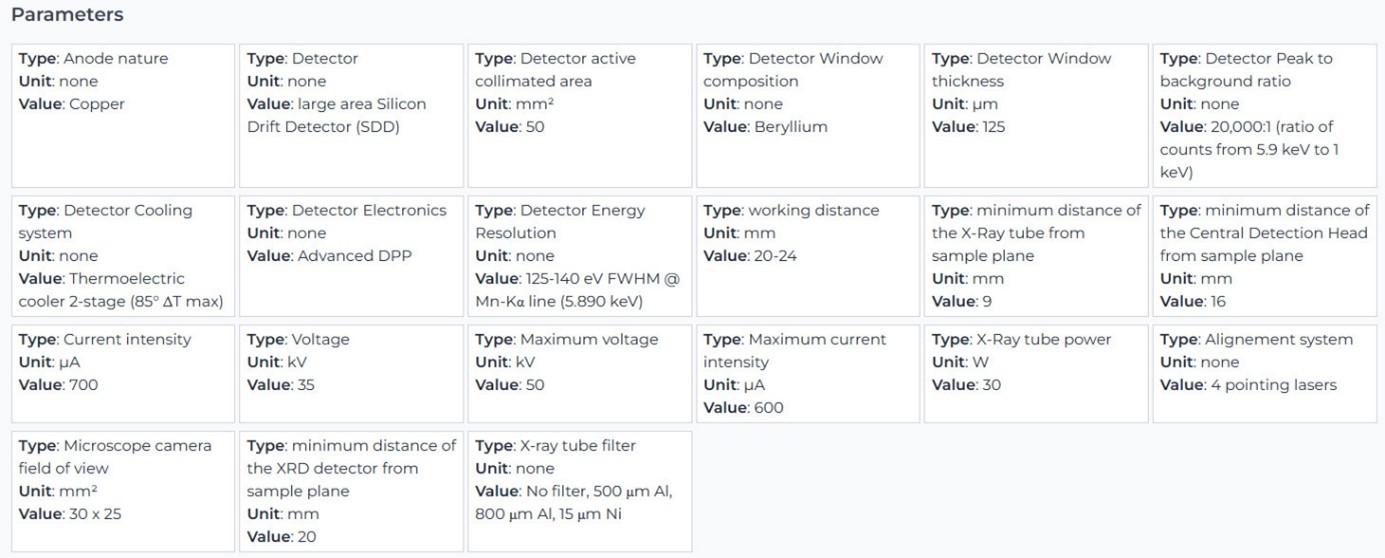This screenshot has width=1385, height=558.
Task: Click the working distance 20-24 card
Action: coord(807,256)
